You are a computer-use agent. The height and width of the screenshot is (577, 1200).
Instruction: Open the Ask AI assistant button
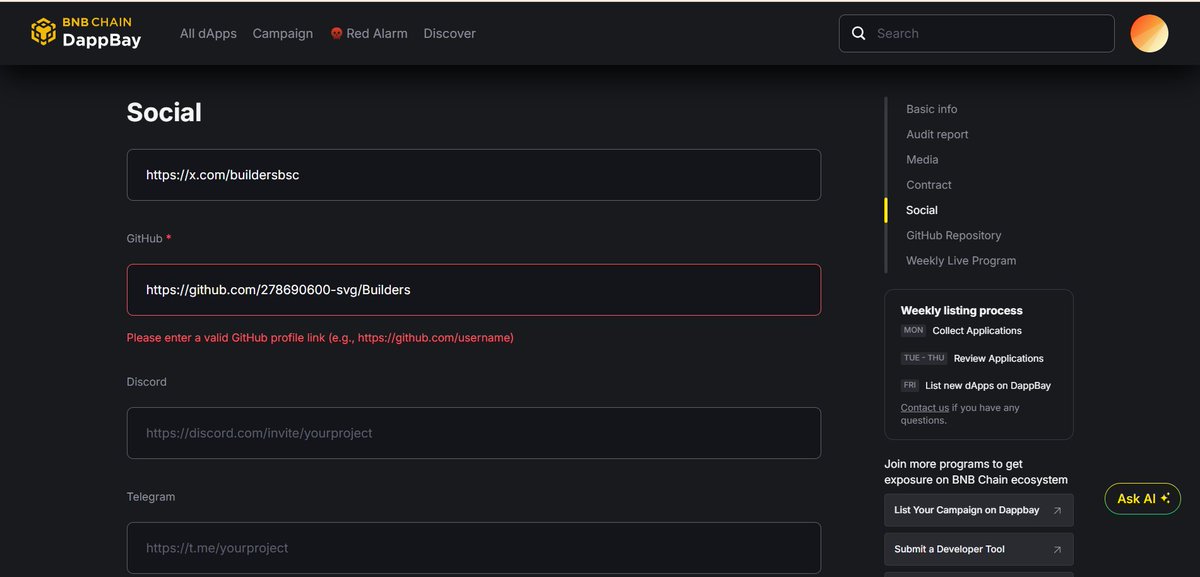click(x=1143, y=498)
